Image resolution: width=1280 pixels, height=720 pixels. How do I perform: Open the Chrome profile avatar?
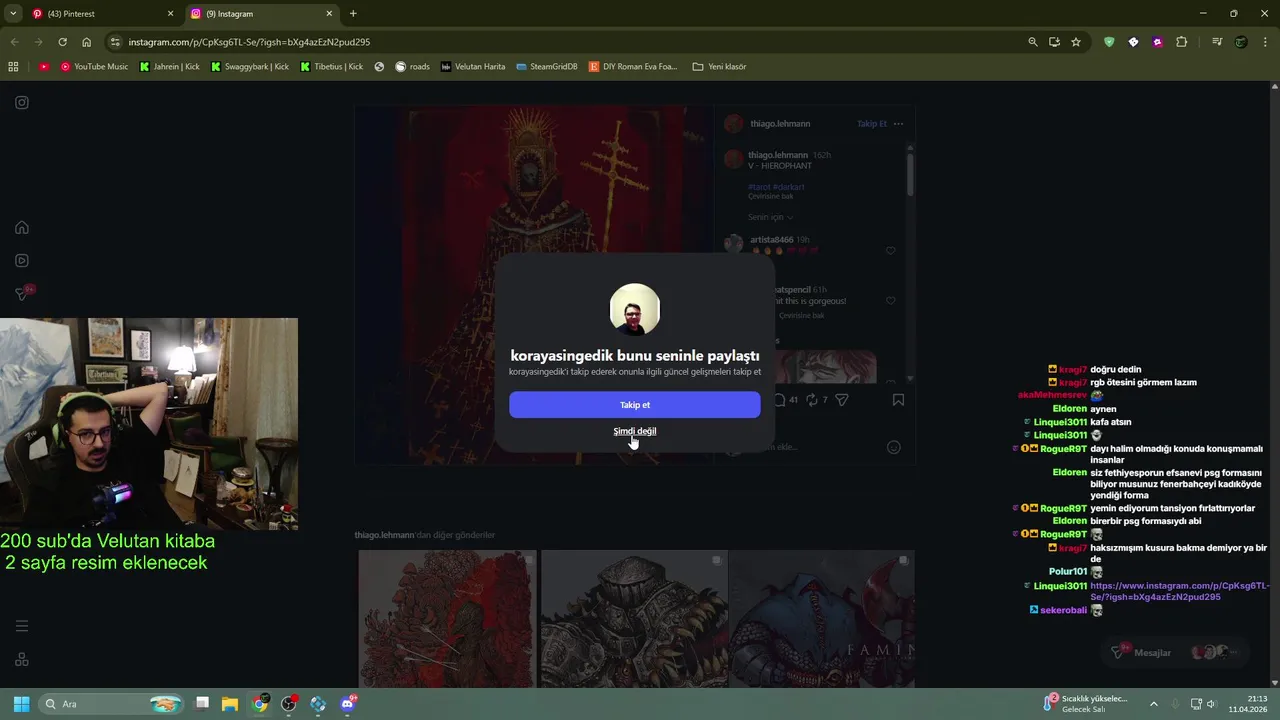point(1241,42)
